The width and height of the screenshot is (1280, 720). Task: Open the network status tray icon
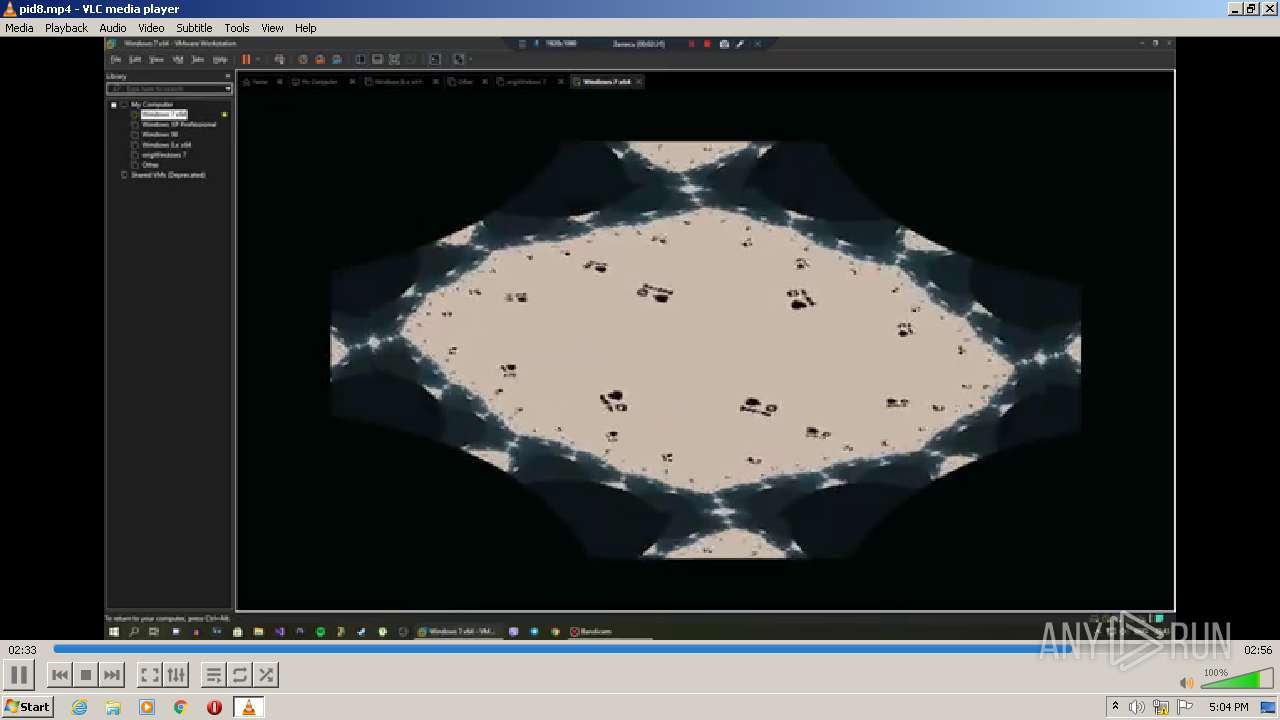1161,707
